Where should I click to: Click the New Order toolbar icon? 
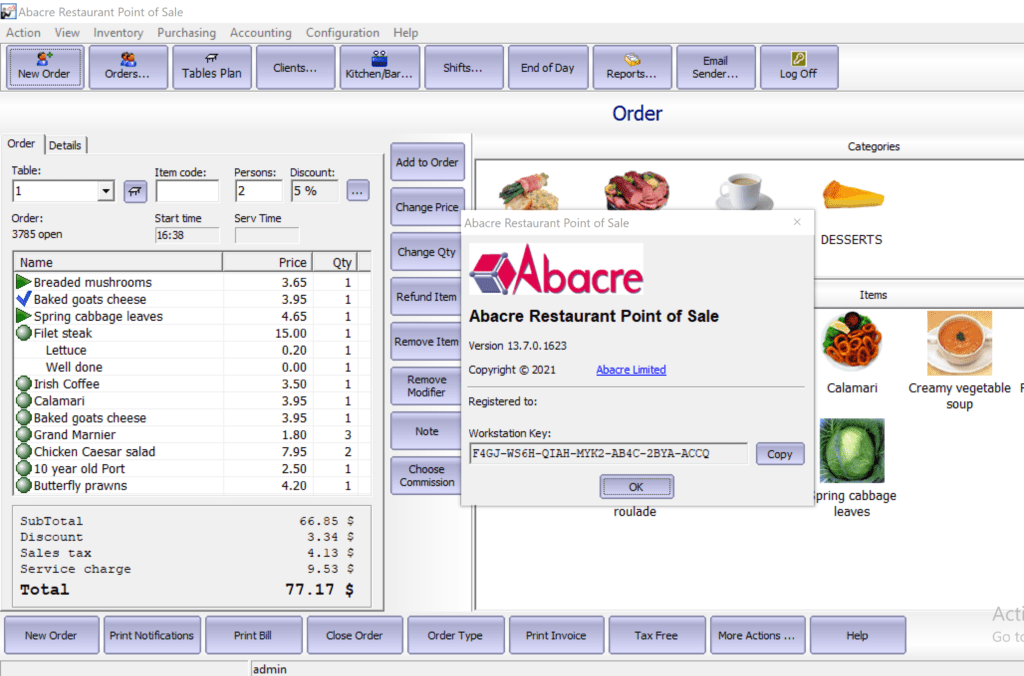(44, 67)
